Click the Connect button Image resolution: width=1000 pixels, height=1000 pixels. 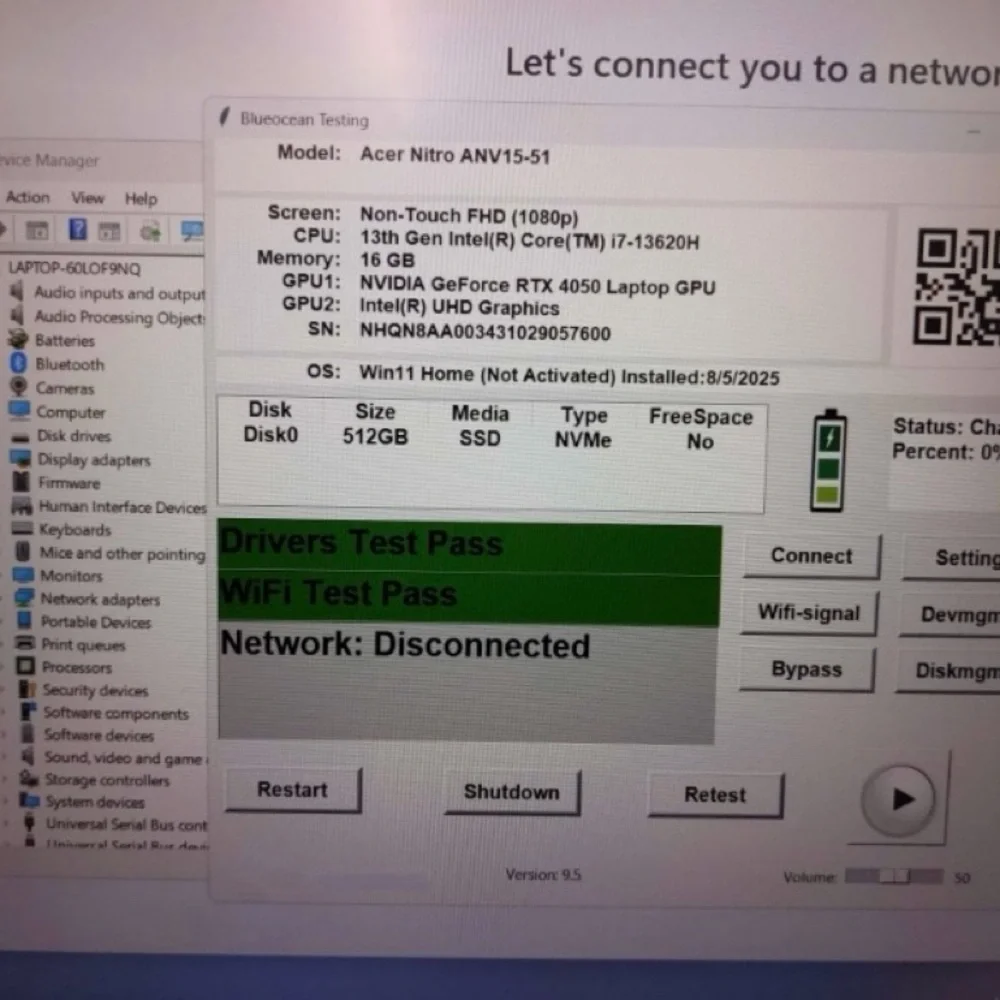pos(811,556)
